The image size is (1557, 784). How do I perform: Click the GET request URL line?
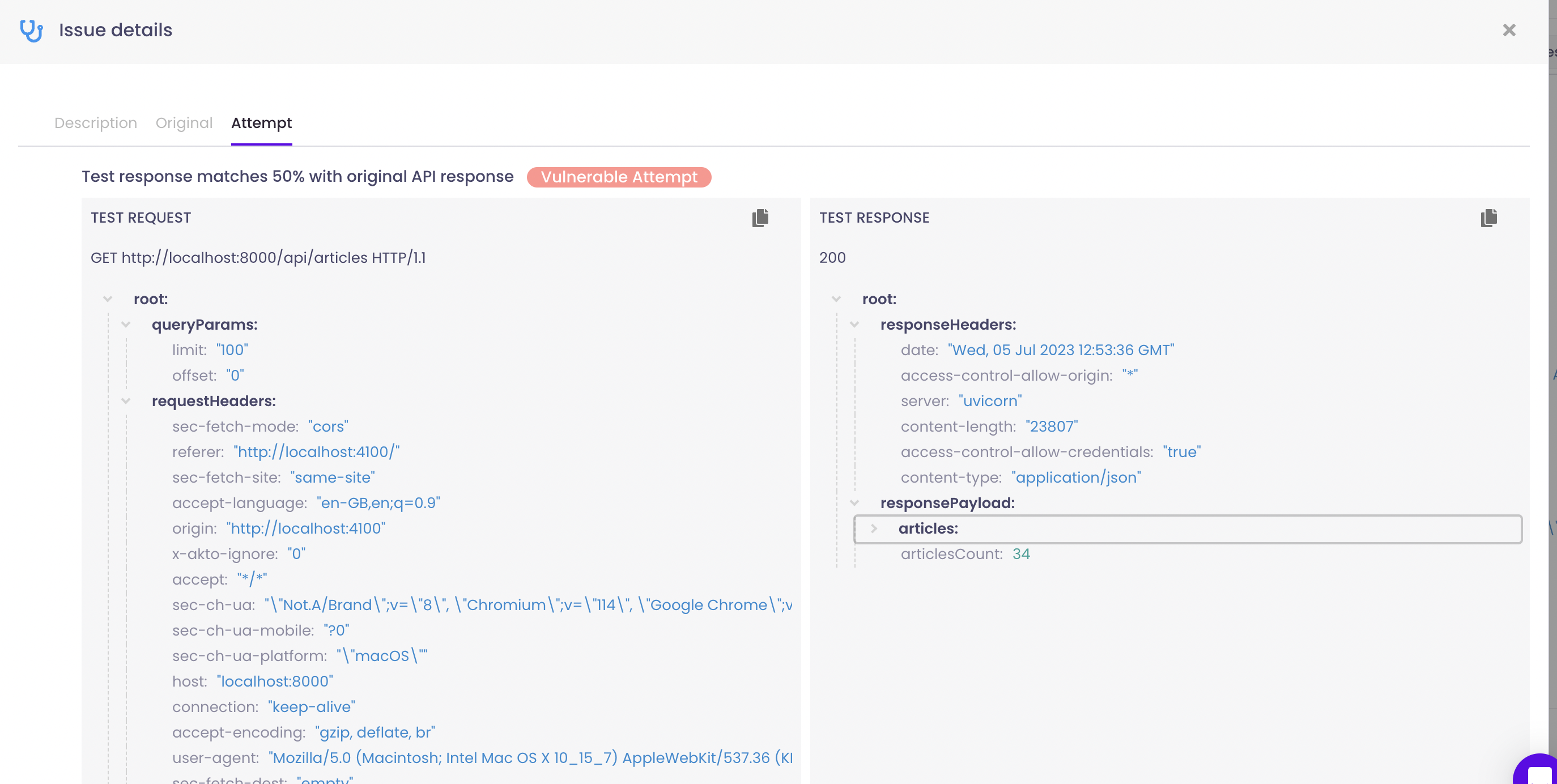click(x=258, y=258)
